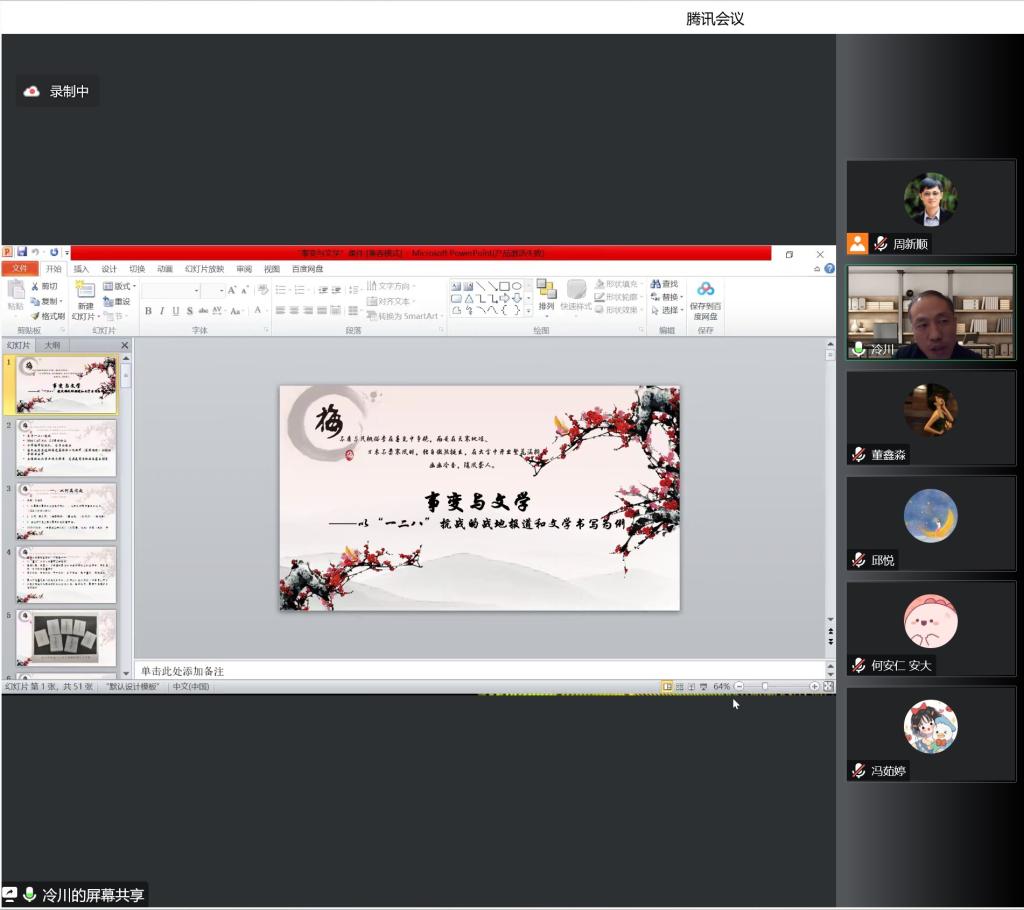Click the Cut (剪切) scissors icon

pos(34,286)
